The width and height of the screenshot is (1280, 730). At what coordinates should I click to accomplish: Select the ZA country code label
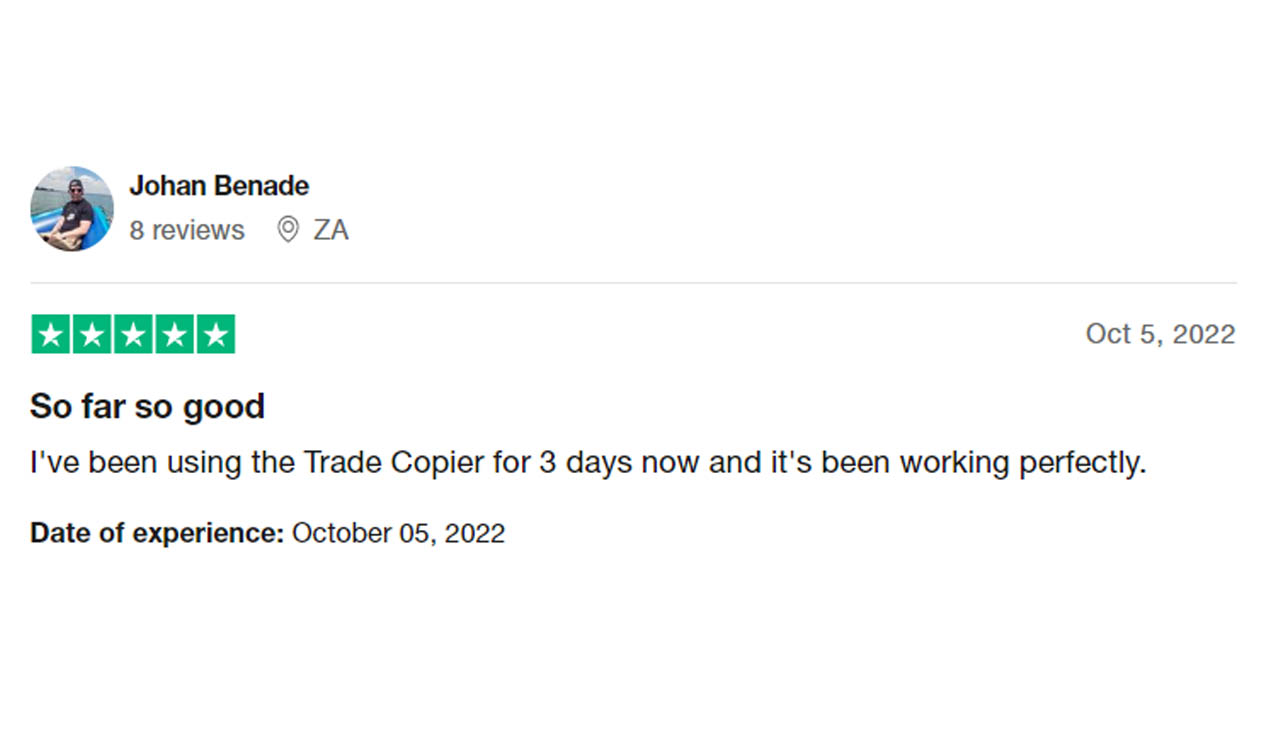click(x=331, y=230)
